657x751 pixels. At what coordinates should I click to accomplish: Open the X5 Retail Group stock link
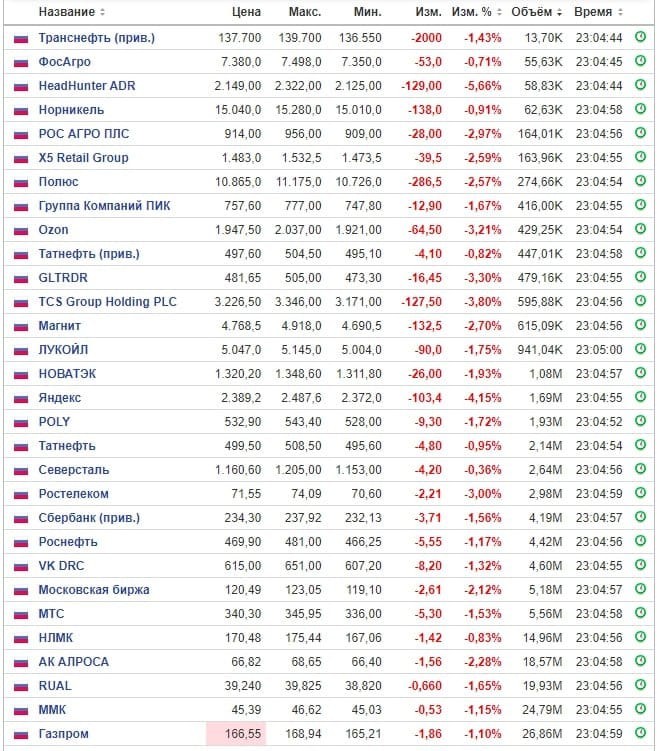pyautogui.click(x=83, y=158)
